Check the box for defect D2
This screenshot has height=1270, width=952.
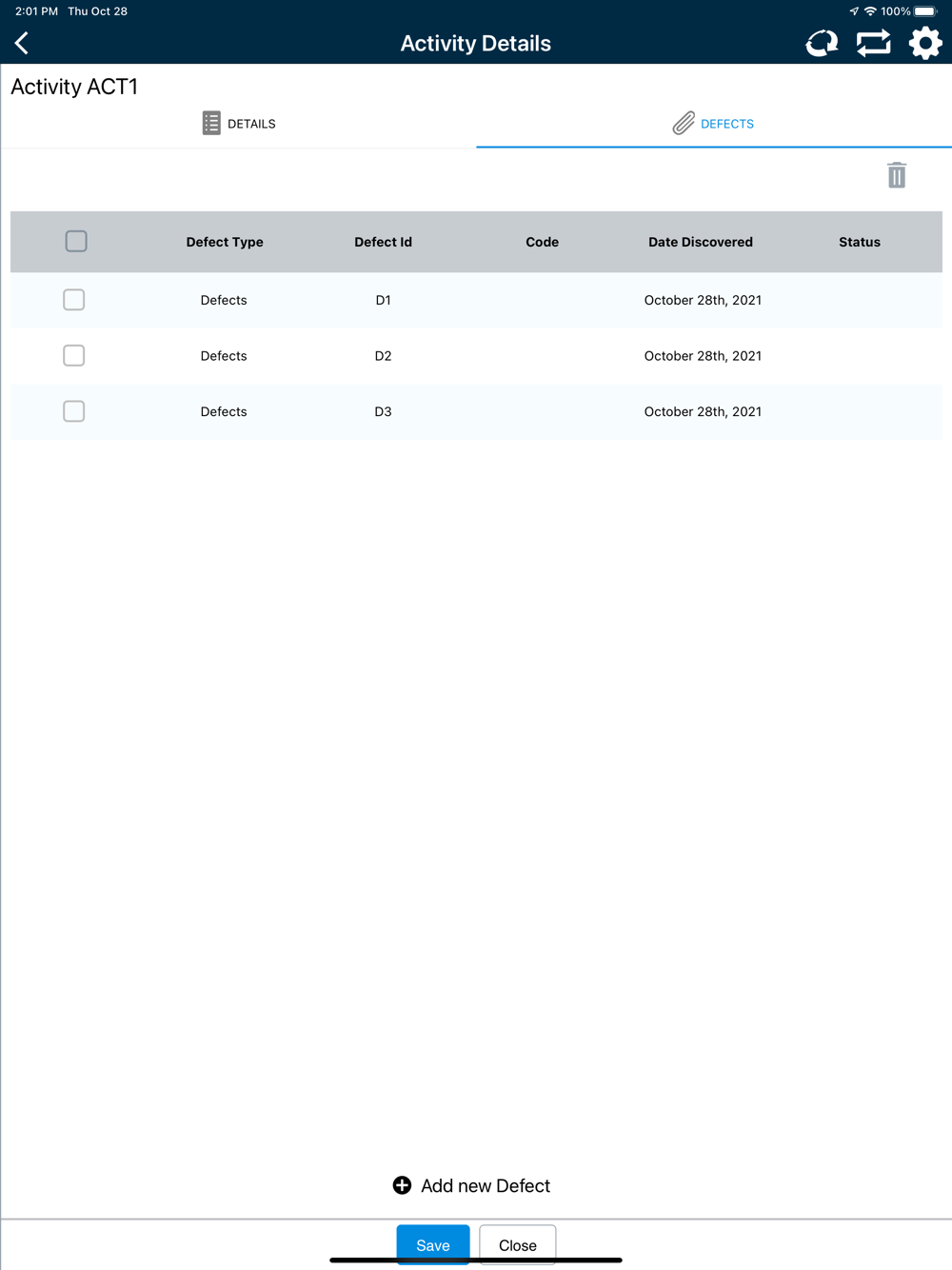[x=74, y=355]
